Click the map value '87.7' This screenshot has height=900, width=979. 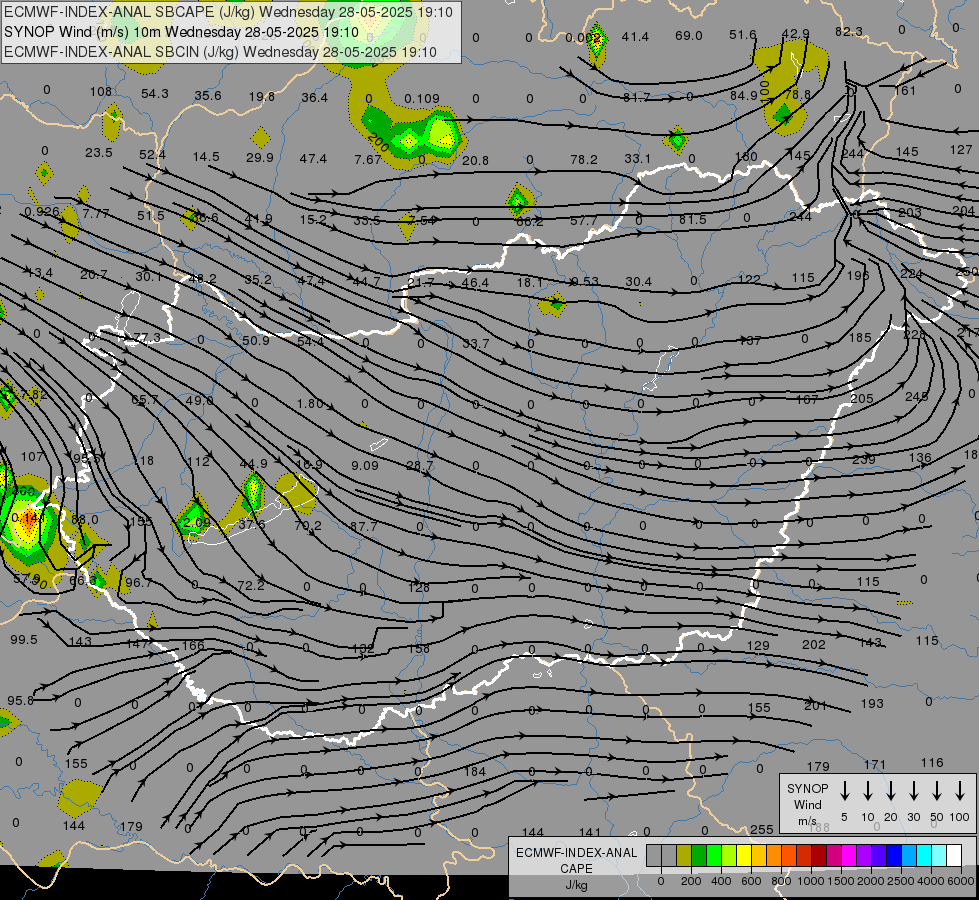coord(363,527)
